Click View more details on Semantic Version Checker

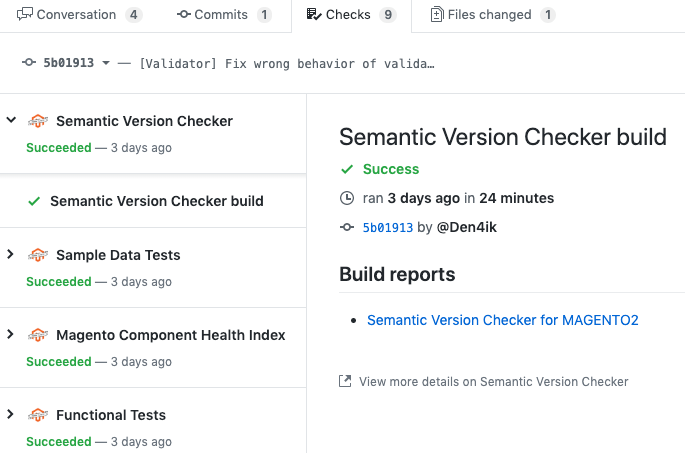pyautogui.click(x=493, y=381)
